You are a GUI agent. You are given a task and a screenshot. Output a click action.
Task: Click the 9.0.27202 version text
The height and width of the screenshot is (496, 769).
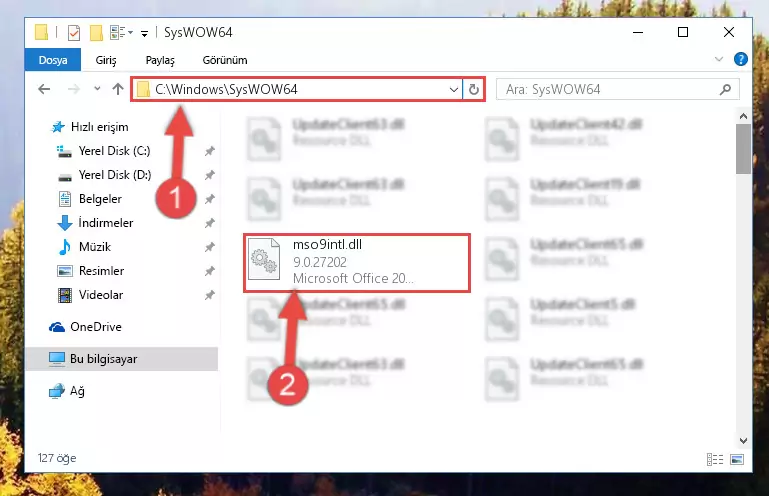pyautogui.click(x=320, y=262)
